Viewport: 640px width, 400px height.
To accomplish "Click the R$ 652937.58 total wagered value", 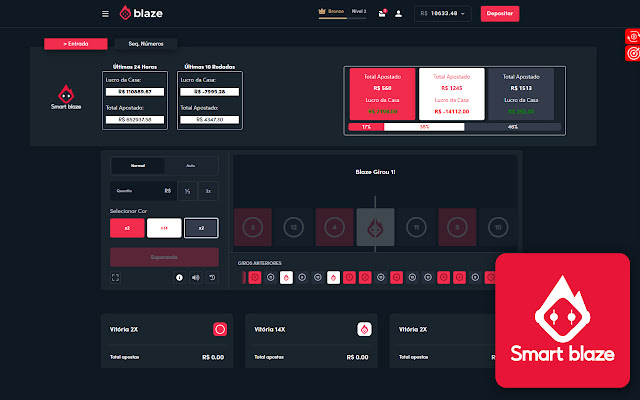I will coord(135,120).
